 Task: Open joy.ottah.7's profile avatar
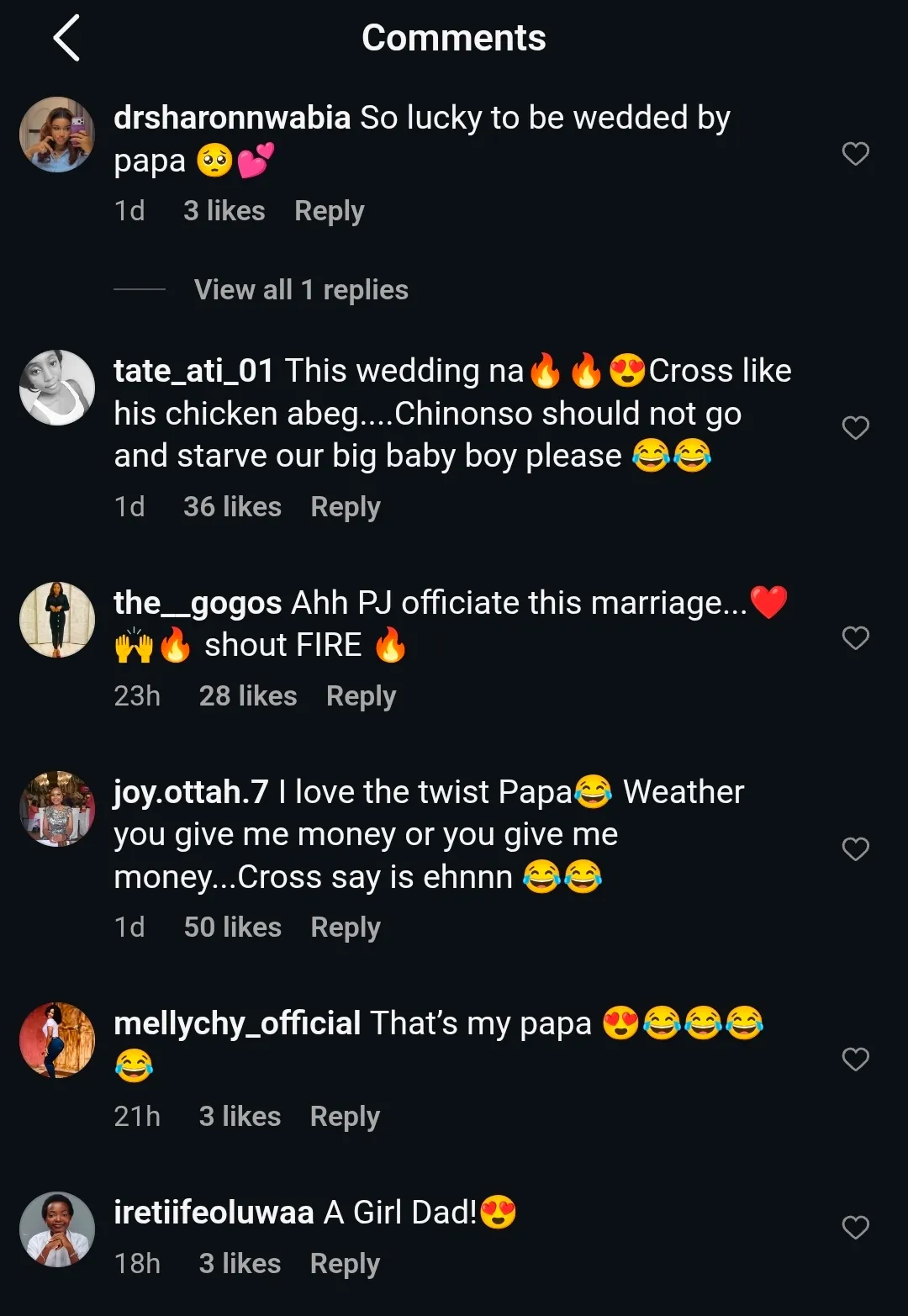[x=57, y=809]
